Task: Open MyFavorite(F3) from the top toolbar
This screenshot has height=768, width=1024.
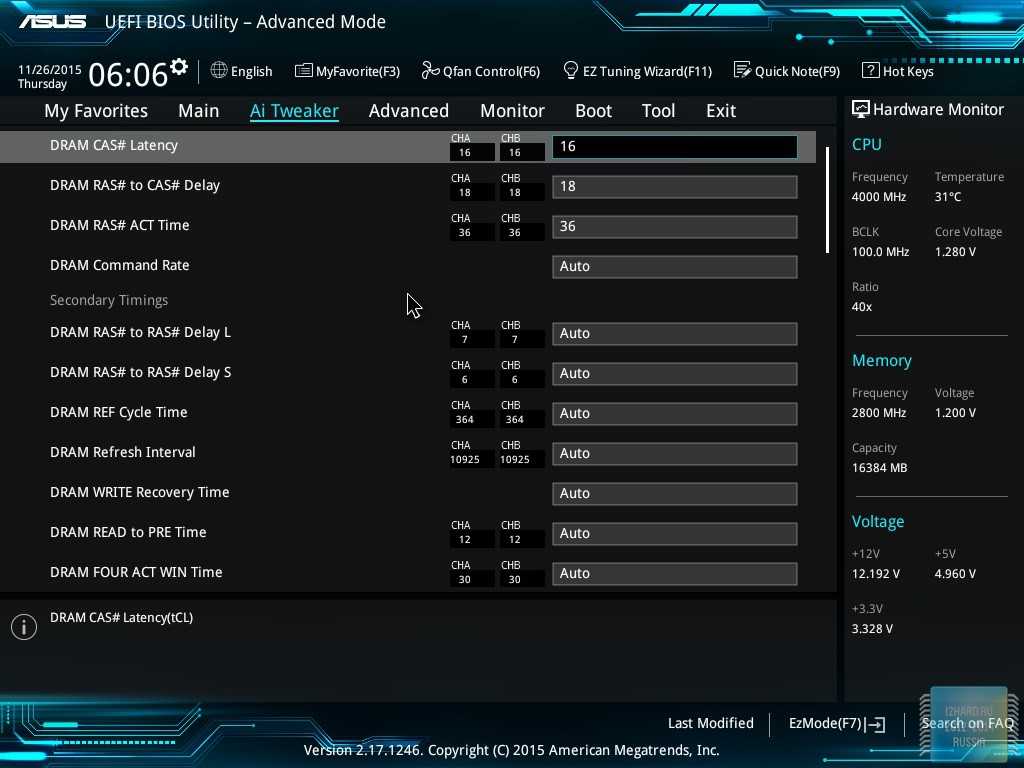Action: (x=347, y=71)
